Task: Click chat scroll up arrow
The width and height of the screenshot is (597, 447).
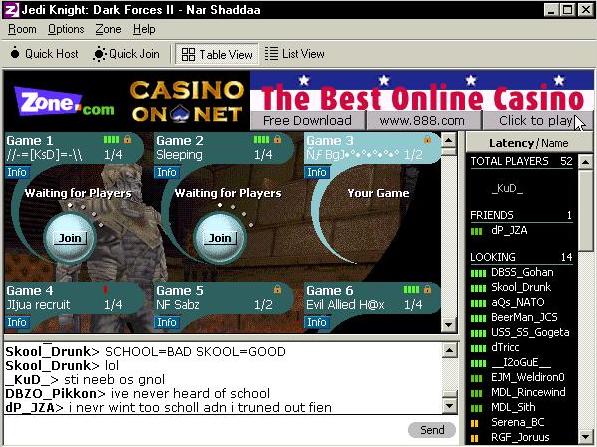Action: (x=449, y=350)
